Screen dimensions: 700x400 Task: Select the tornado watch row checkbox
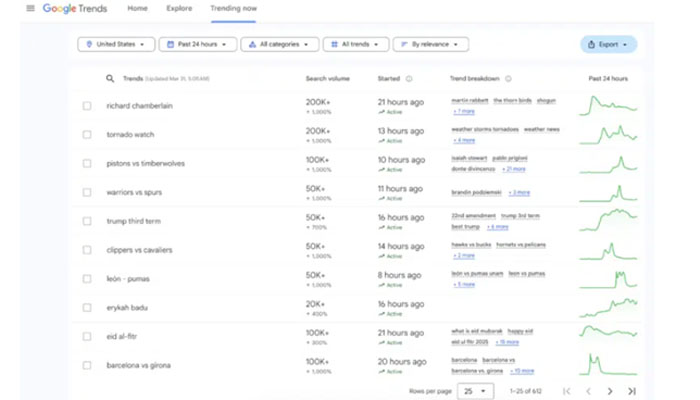pos(87,134)
